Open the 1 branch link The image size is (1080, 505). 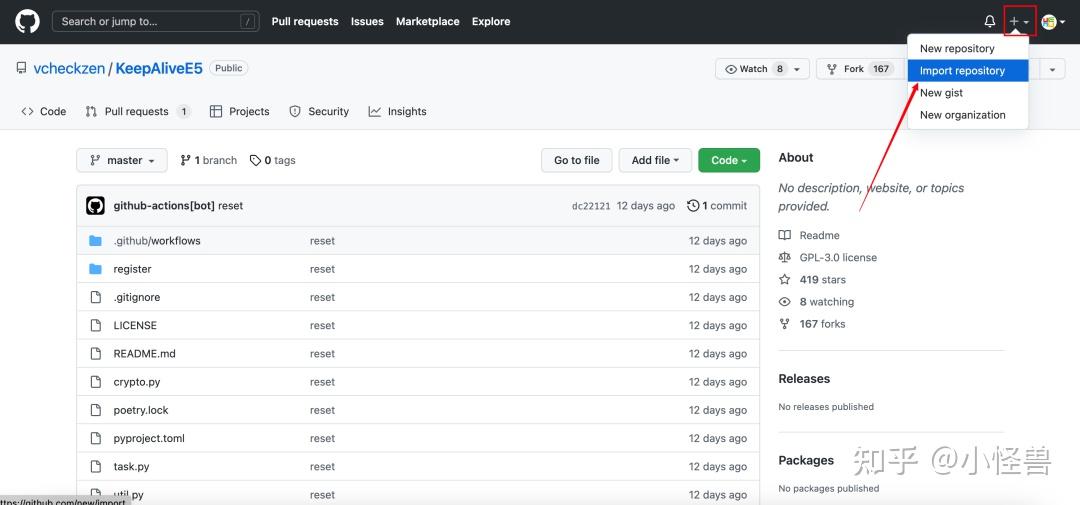click(209, 161)
